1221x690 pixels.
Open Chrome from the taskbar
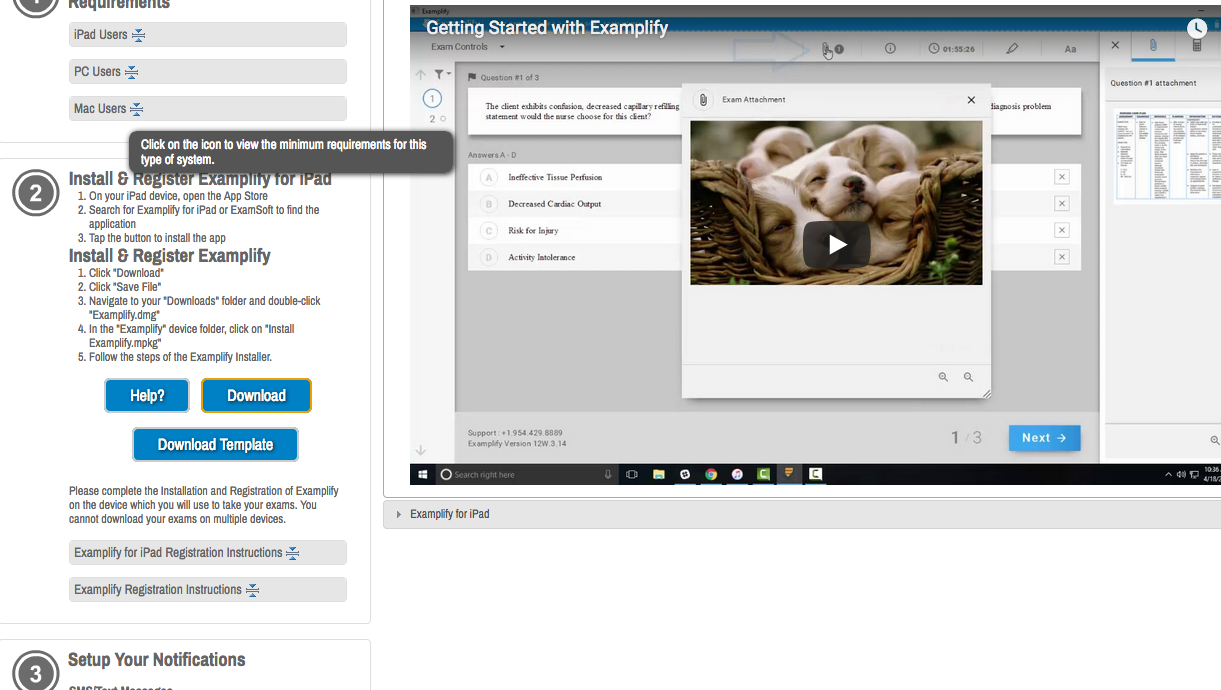pyautogui.click(x=711, y=474)
